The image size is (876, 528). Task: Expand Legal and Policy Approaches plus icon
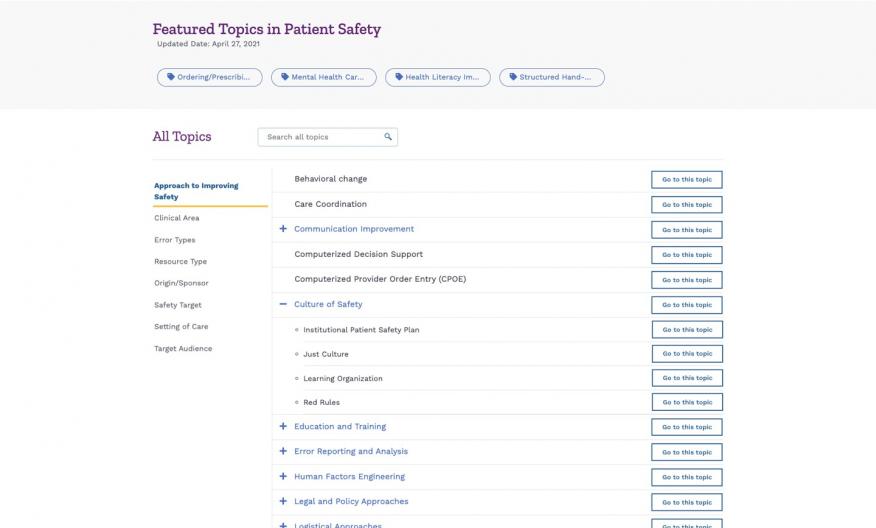point(283,502)
